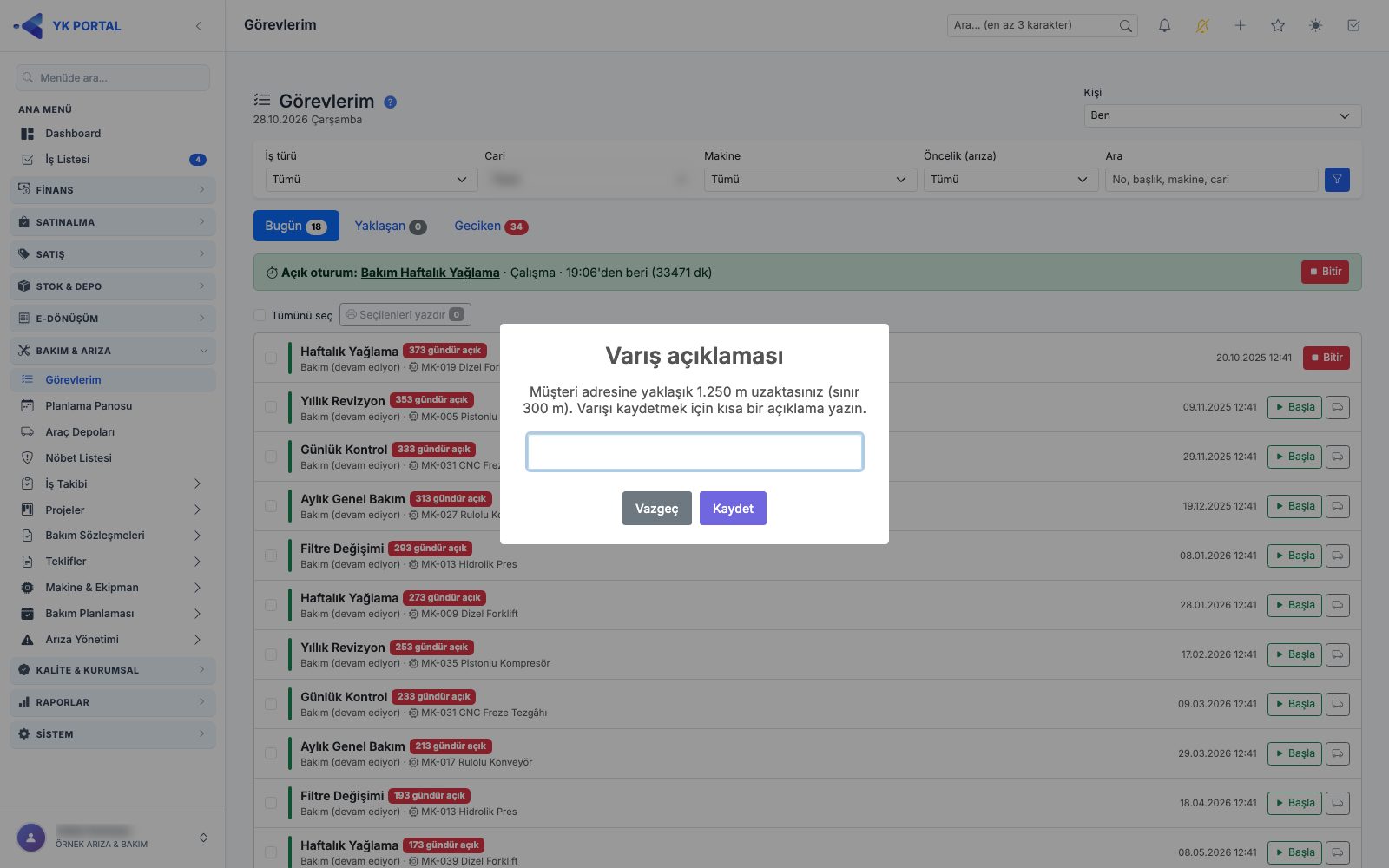This screenshot has height=868, width=1389.
Task: Check the Tümünü seç checkbox
Action: (260, 315)
